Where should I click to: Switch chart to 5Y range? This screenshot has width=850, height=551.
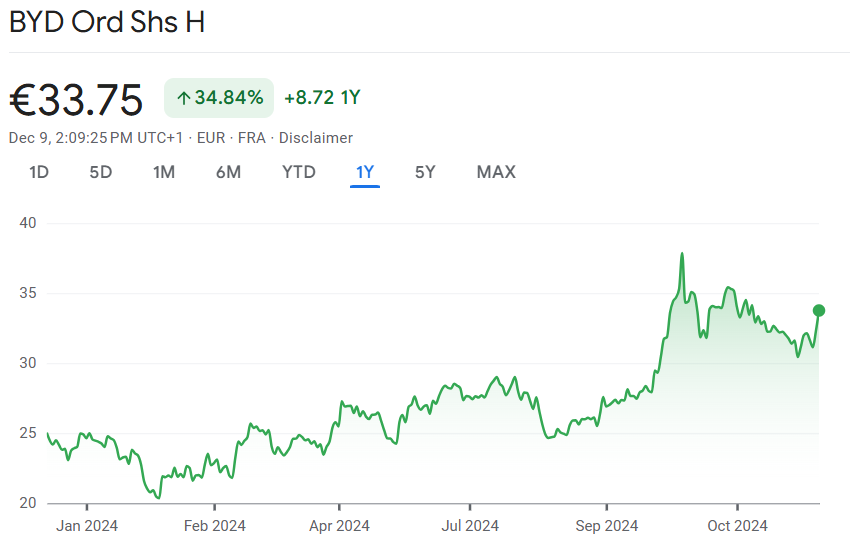425,172
